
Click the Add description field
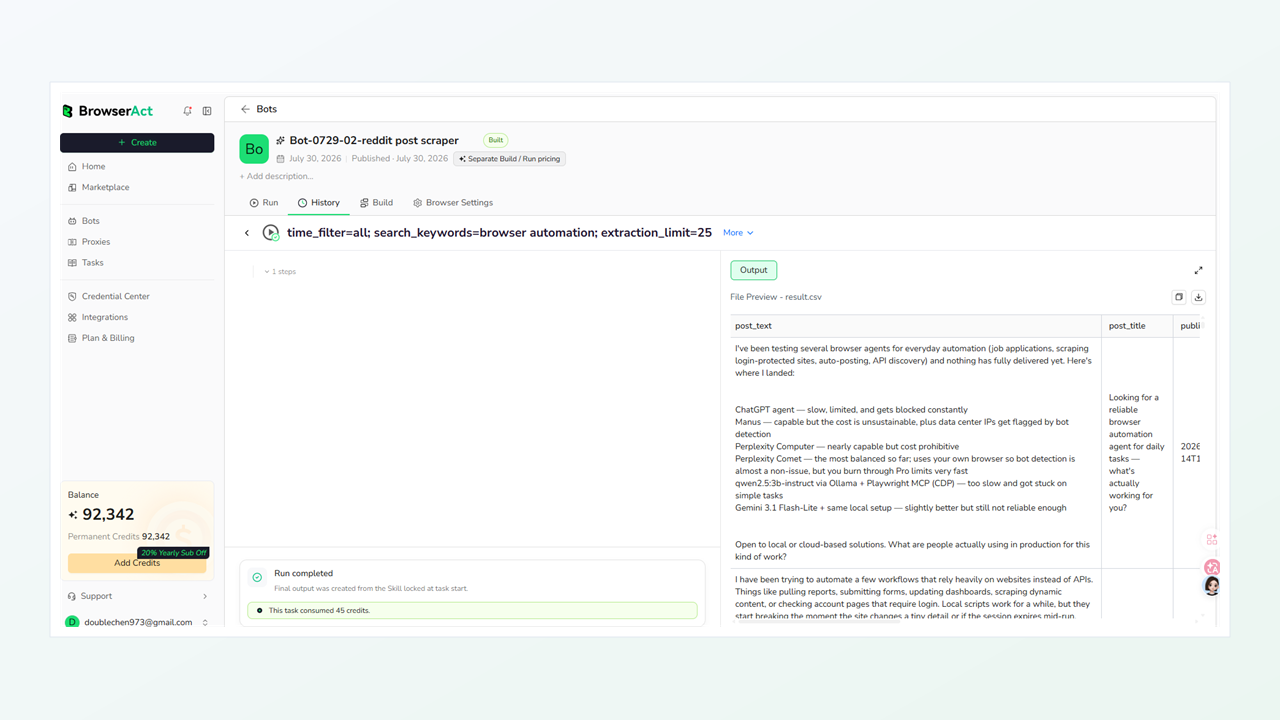pos(276,176)
